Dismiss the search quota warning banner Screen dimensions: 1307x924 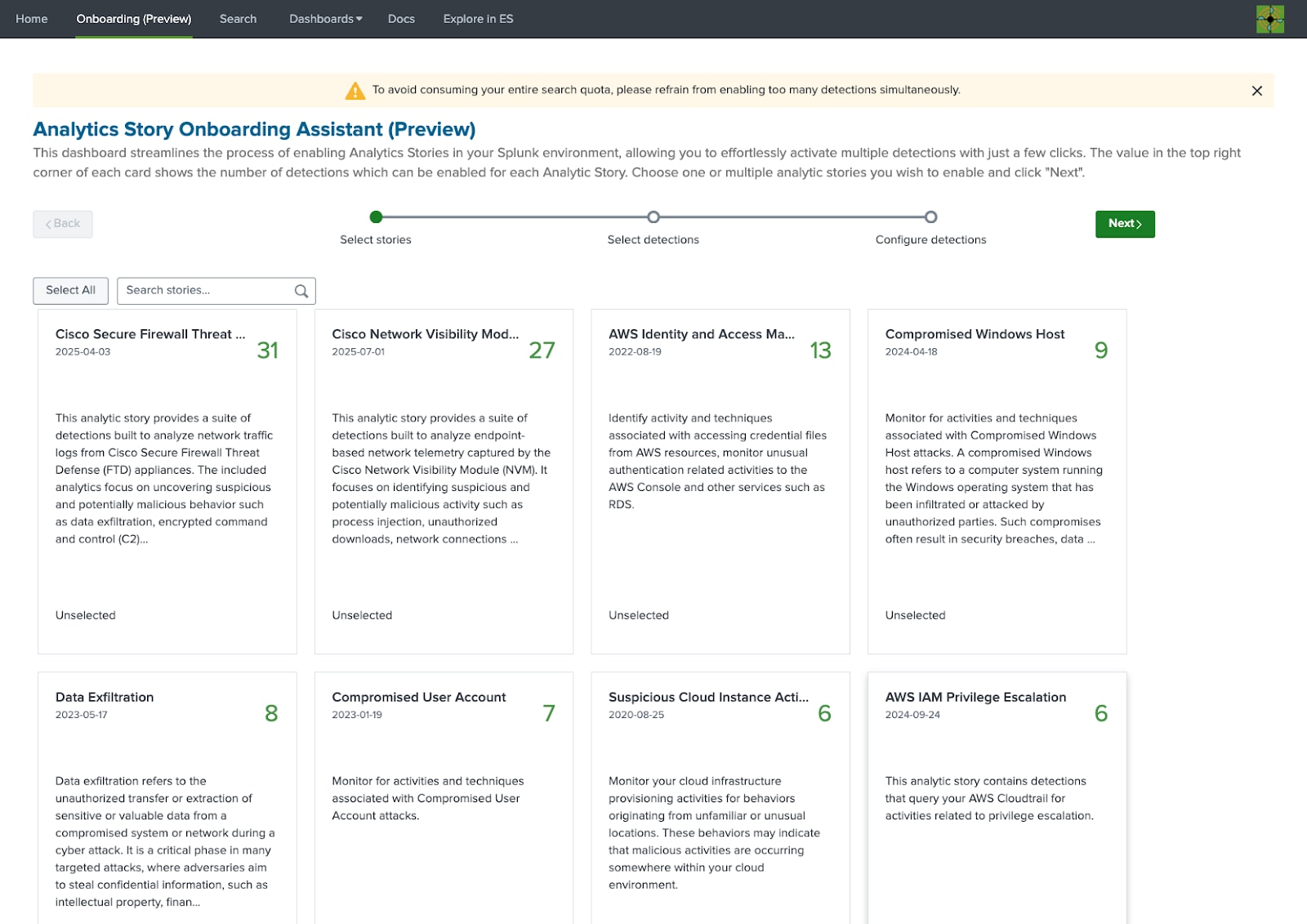point(1256,91)
